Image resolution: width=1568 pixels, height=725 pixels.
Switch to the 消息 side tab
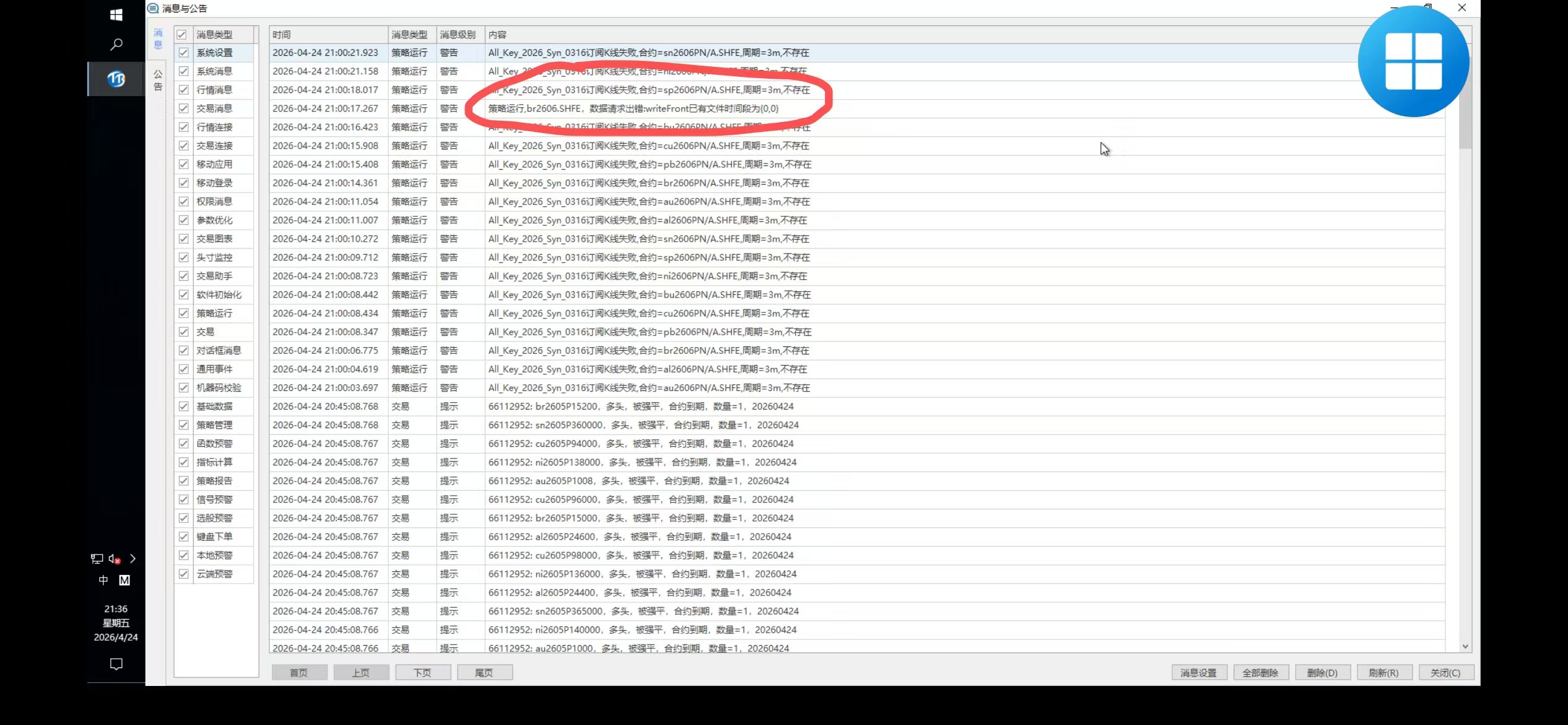point(158,38)
